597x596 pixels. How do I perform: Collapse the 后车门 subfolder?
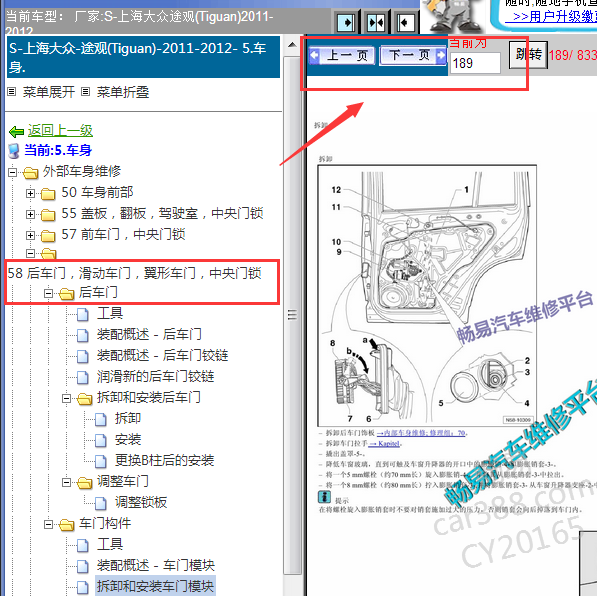coord(48,294)
